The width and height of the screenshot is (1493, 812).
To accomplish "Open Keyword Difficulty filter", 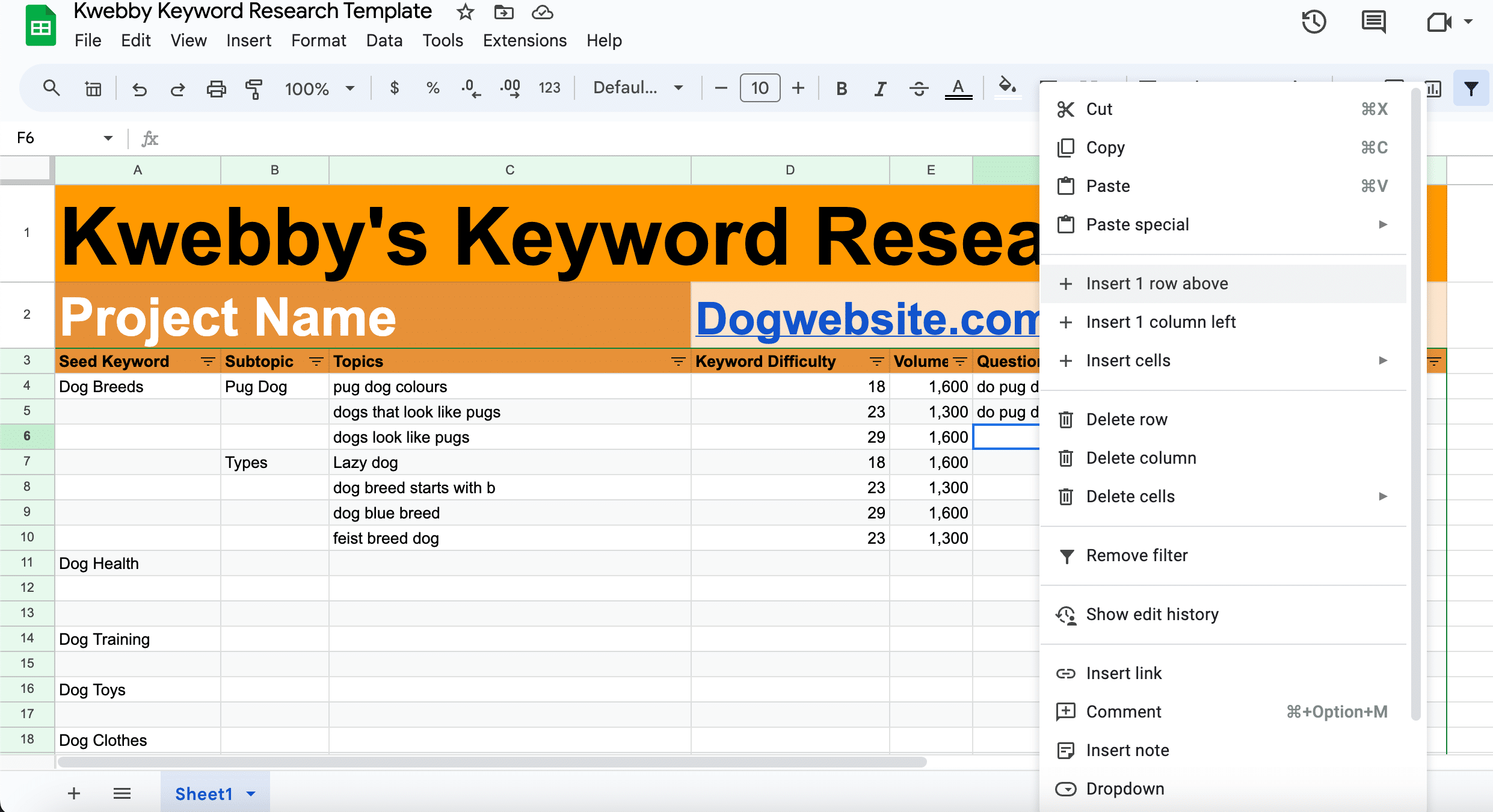I will [x=877, y=361].
